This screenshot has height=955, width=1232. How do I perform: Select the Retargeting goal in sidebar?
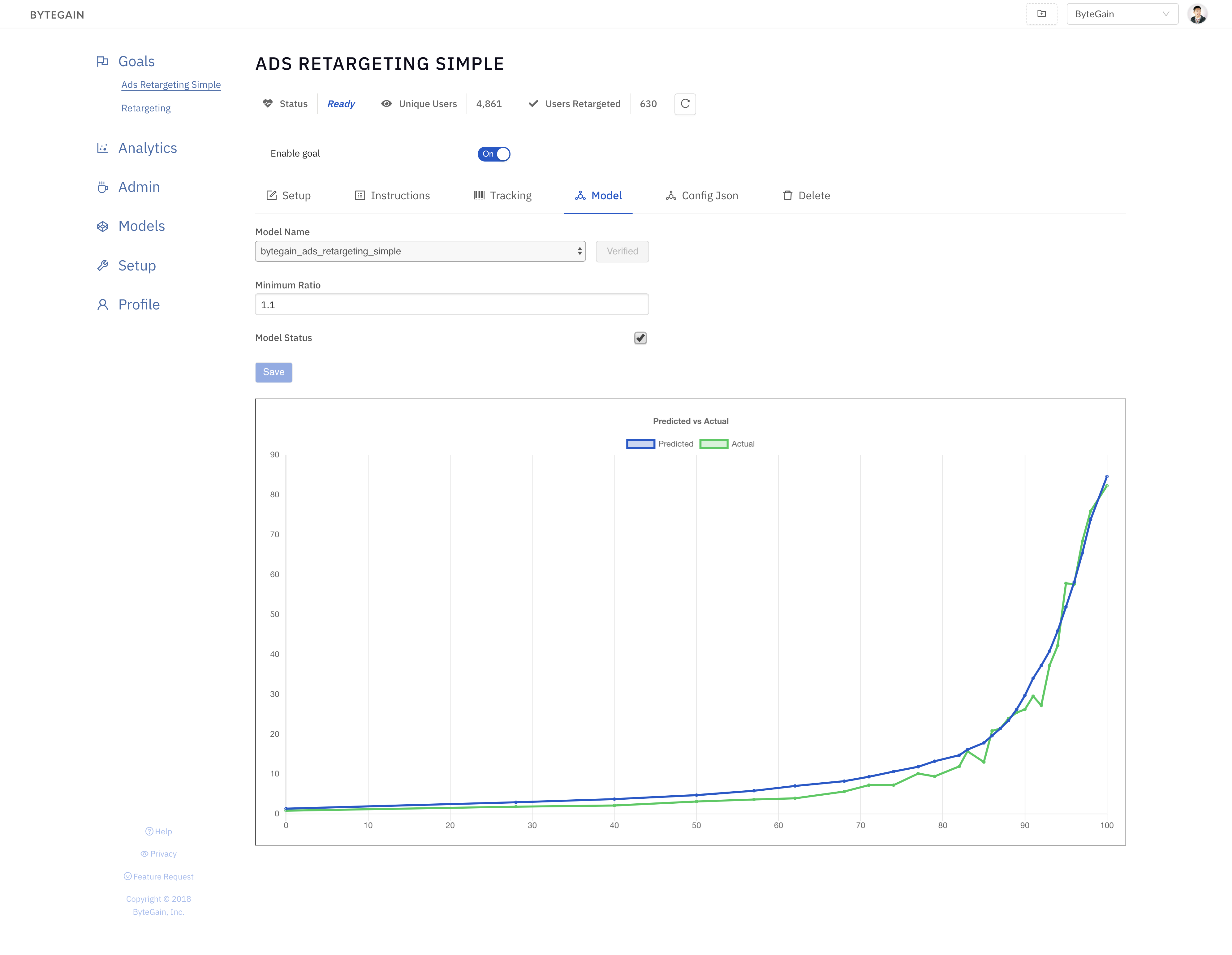[x=145, y=108]
